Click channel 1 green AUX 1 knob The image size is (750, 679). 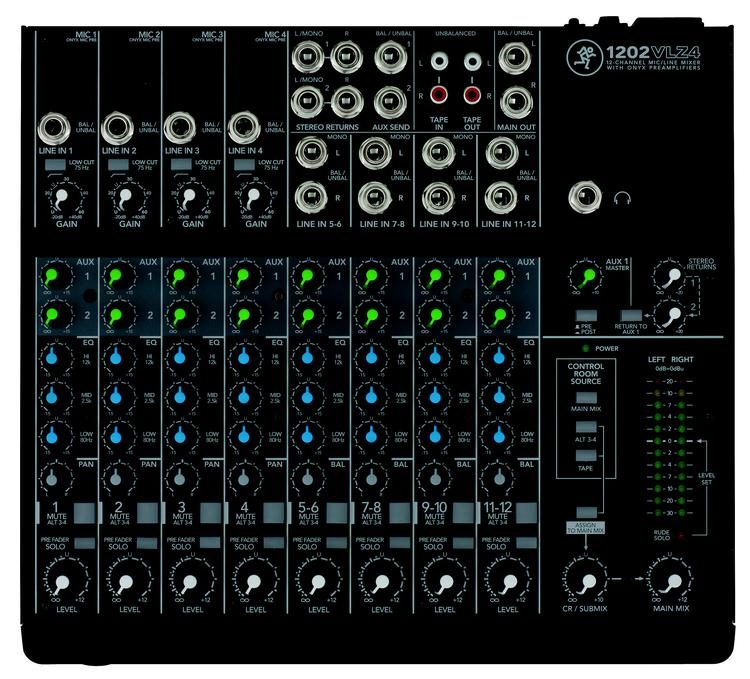pyautogui.click(x=54, y=276)
